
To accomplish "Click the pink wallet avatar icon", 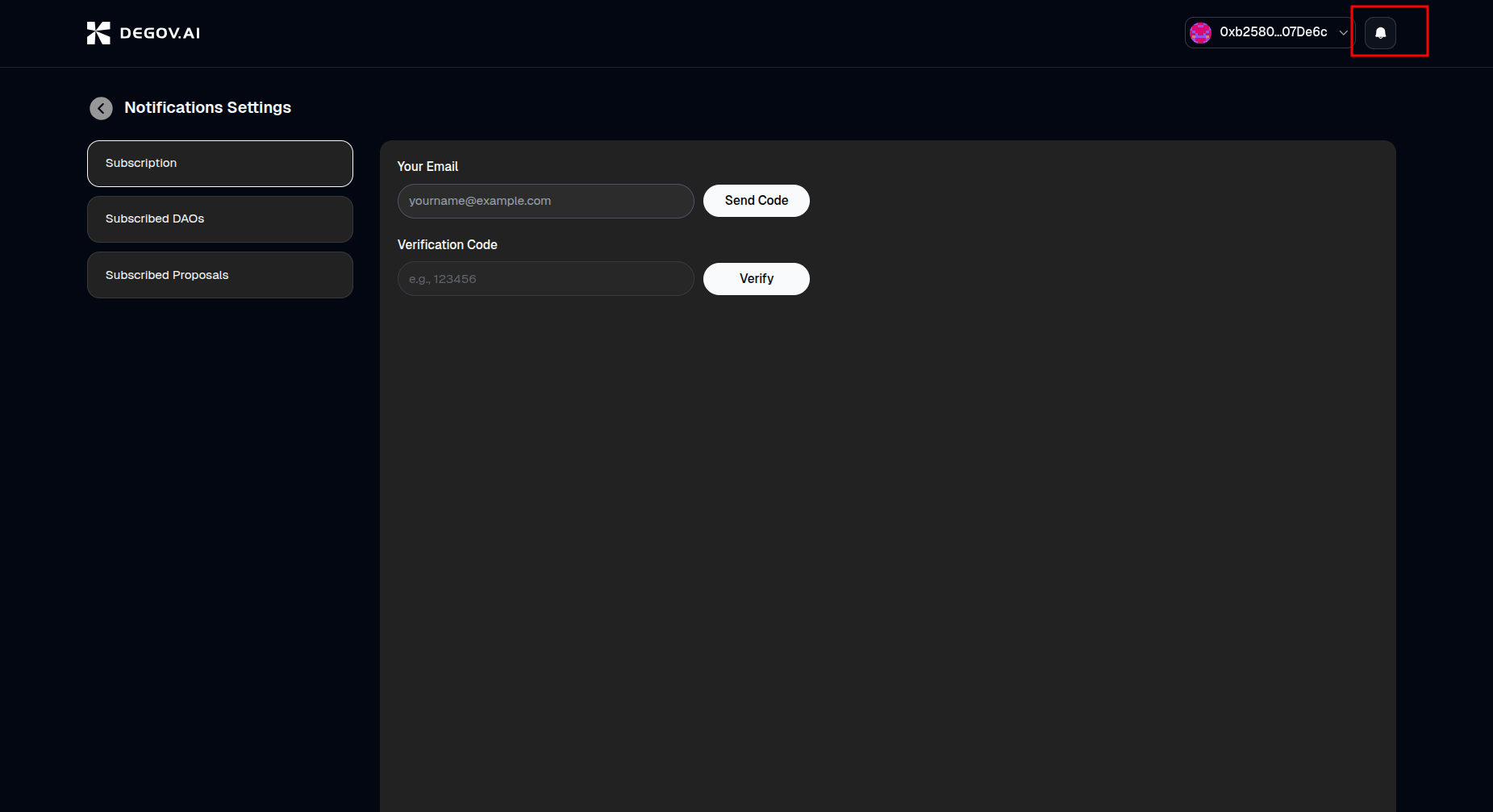I will [x=1200, y=33].
